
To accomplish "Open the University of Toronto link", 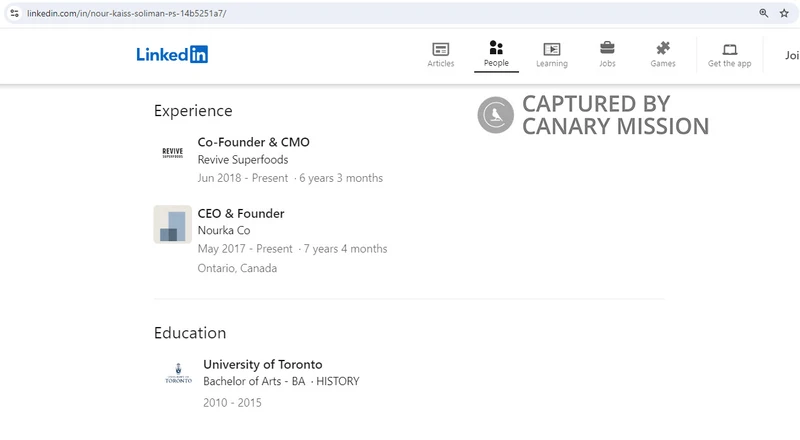I will point(263,364).
